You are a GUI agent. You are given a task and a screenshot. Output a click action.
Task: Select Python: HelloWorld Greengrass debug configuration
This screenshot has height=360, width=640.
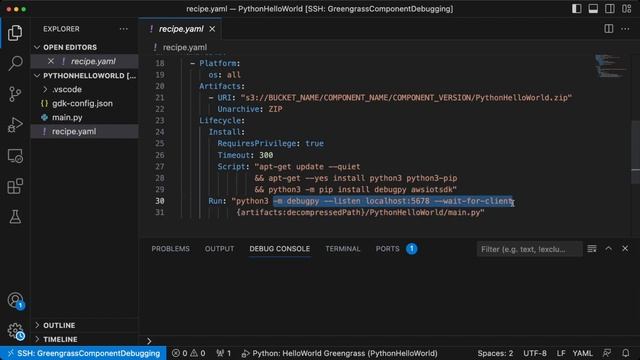click(340, 353)
